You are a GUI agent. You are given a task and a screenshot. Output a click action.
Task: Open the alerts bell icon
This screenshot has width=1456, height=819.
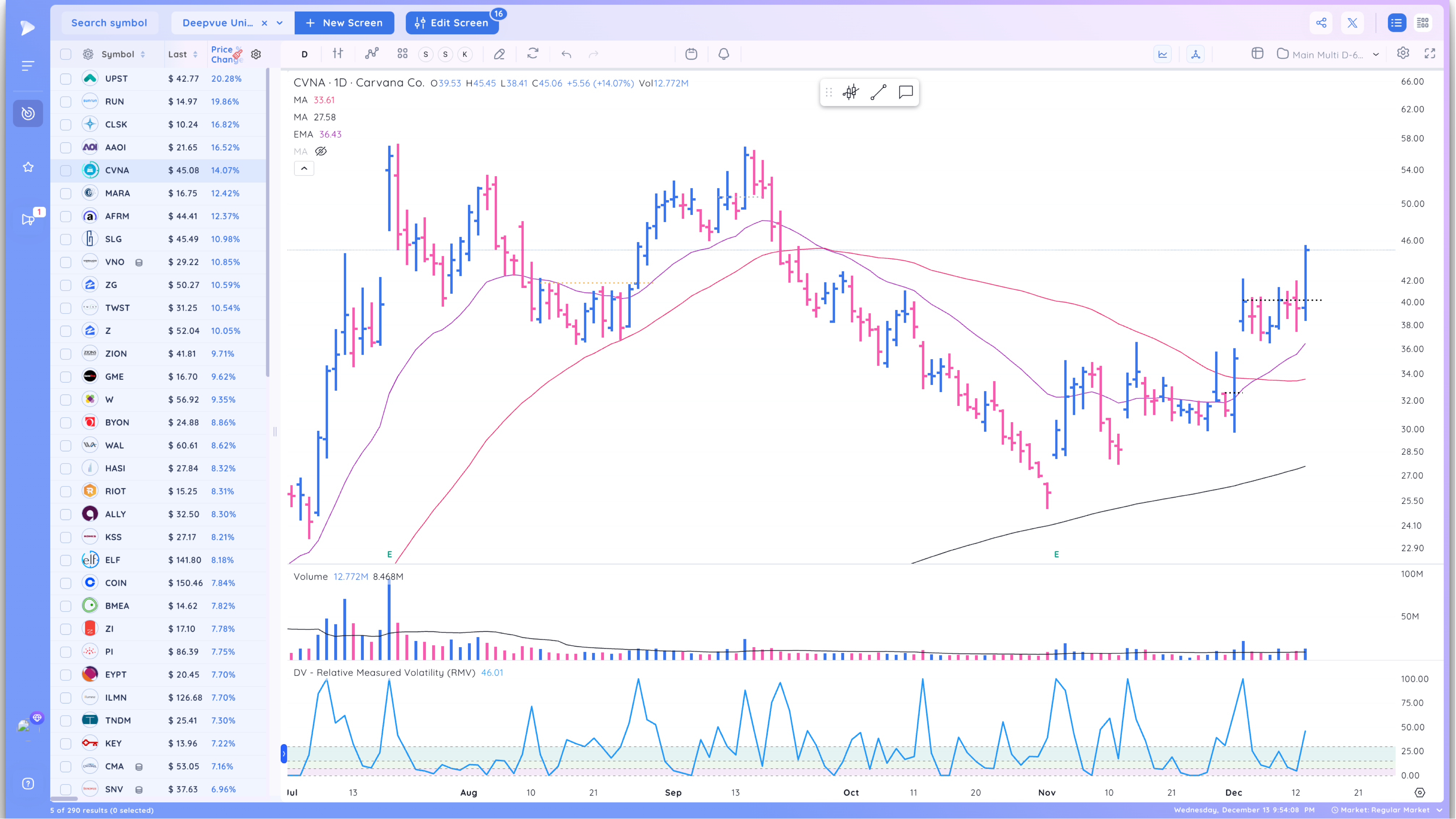(723, 54)
